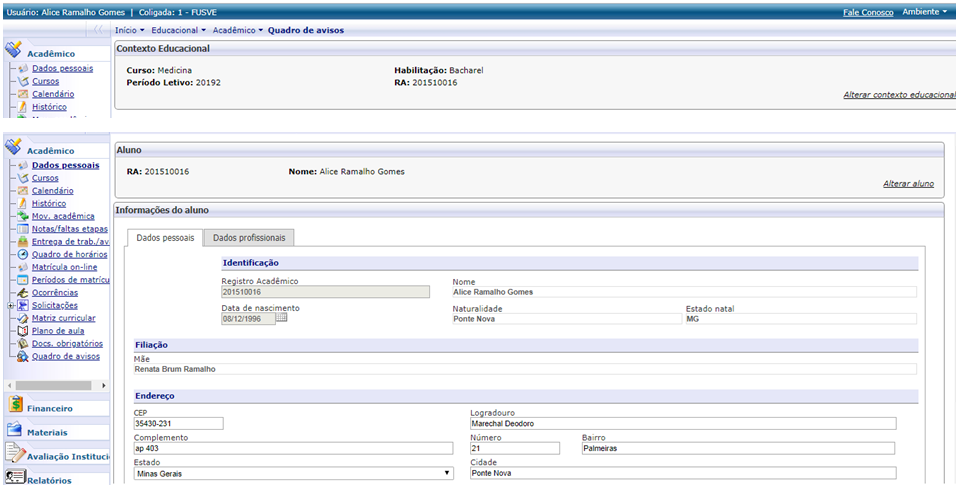This screenshot has height=502, width=962.
Task: Click the Quadro de avisos sidebar icon
Action: (22, 357)
